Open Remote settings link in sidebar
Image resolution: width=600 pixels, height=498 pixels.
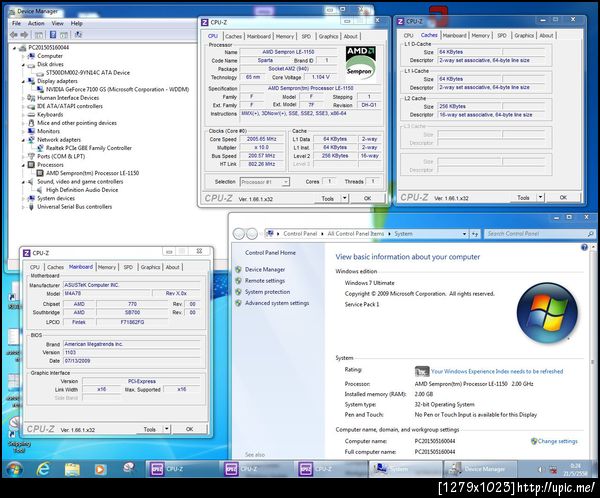(265, 281)
